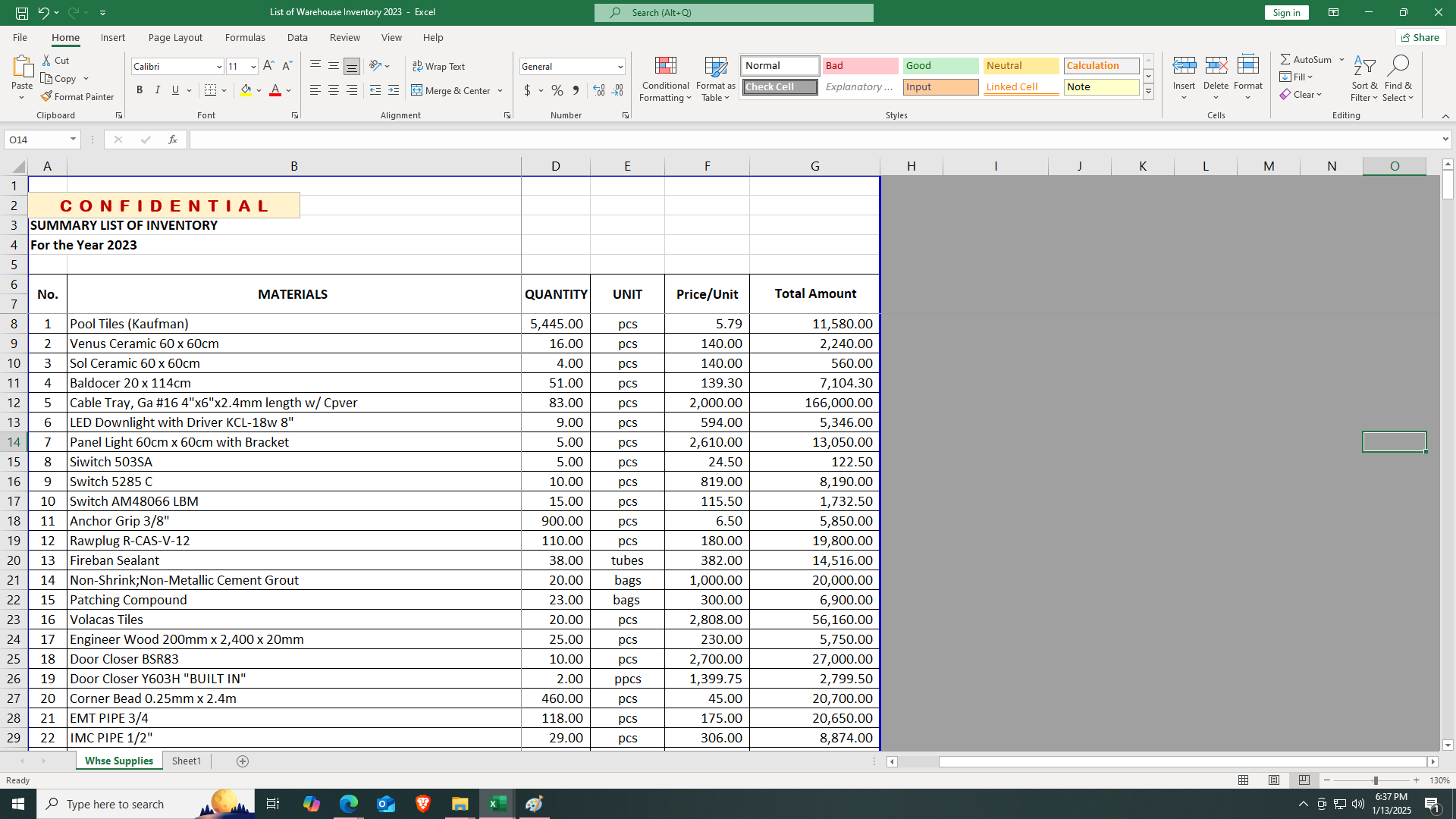Toggle Wrap Text on

point(439,66)
